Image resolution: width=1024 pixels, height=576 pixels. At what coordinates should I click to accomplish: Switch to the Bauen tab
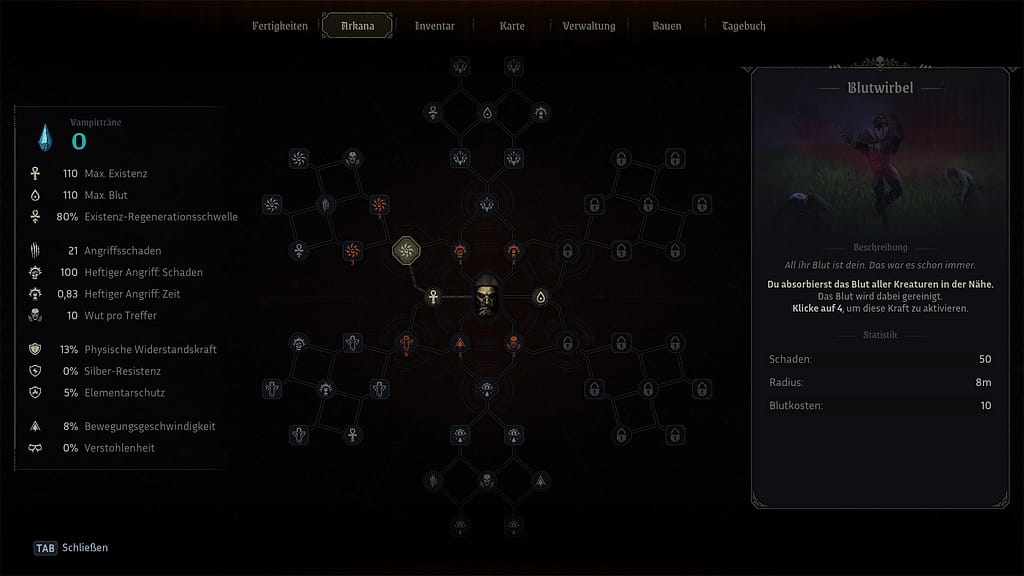tap(666, 26)
